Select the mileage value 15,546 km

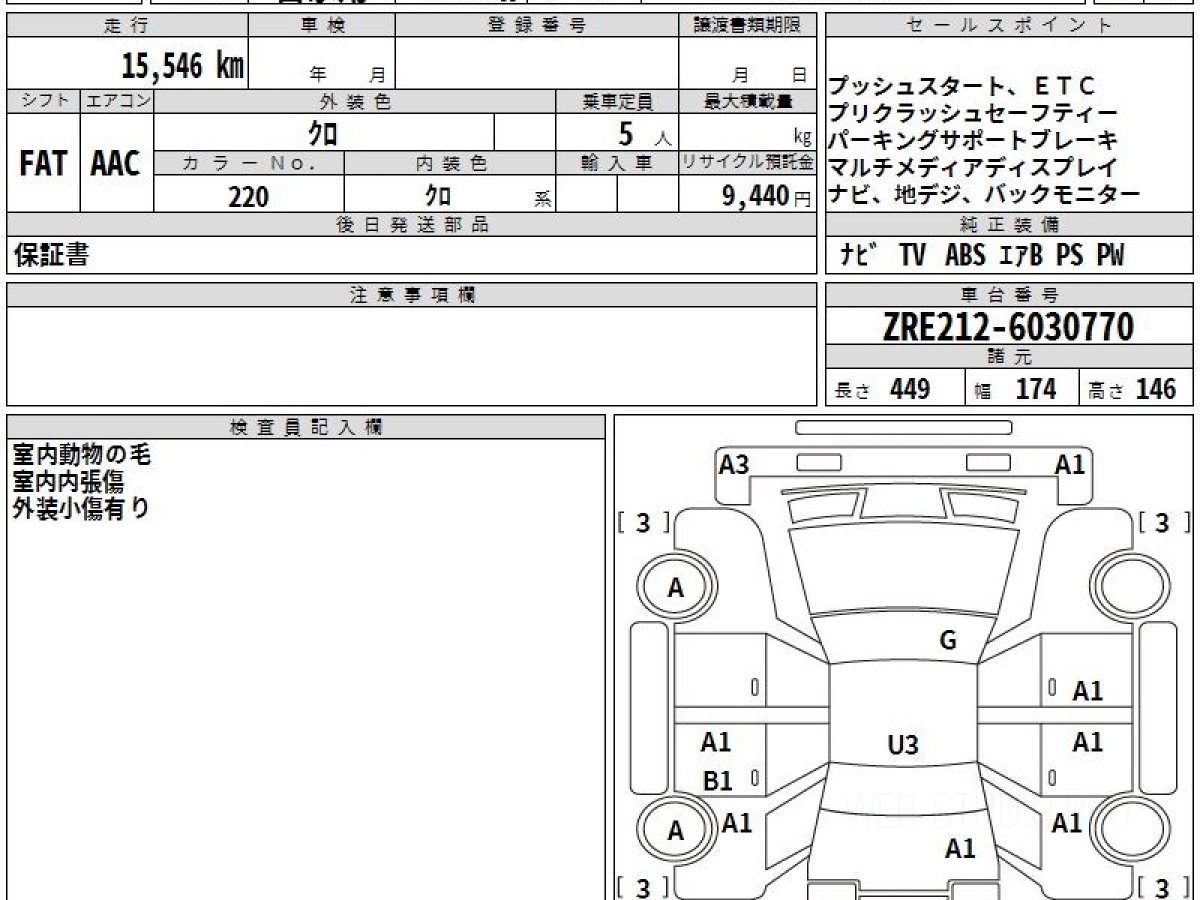point(182,66)
